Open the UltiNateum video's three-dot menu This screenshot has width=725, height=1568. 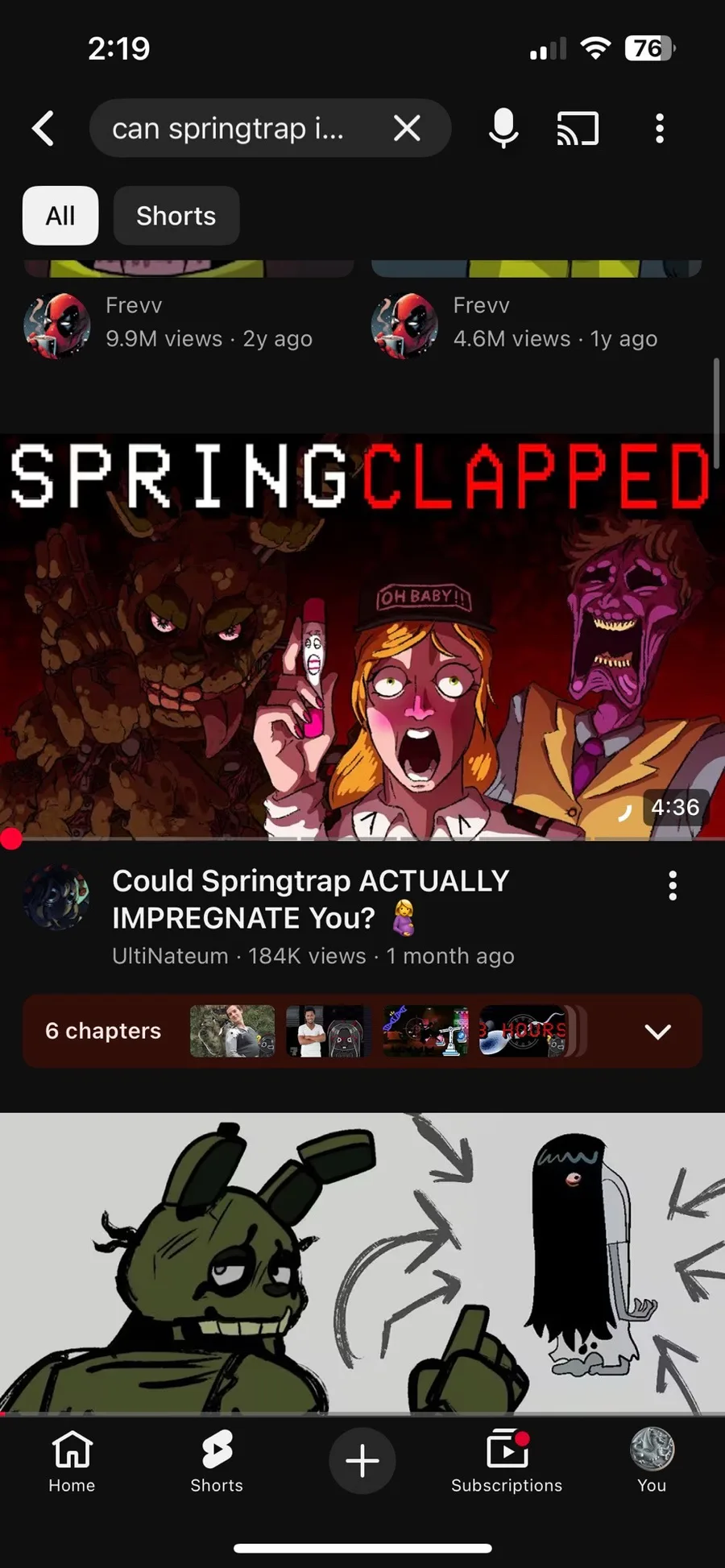(673, 886)
